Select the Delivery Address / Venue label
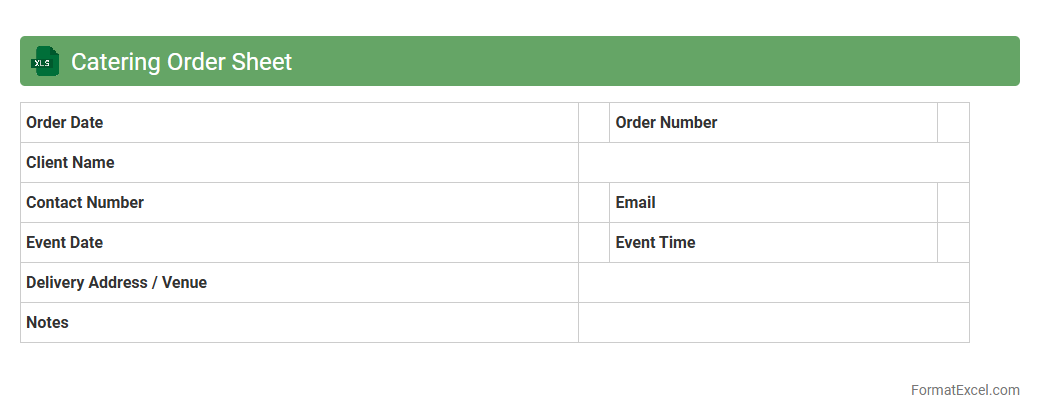 point(299,283)
